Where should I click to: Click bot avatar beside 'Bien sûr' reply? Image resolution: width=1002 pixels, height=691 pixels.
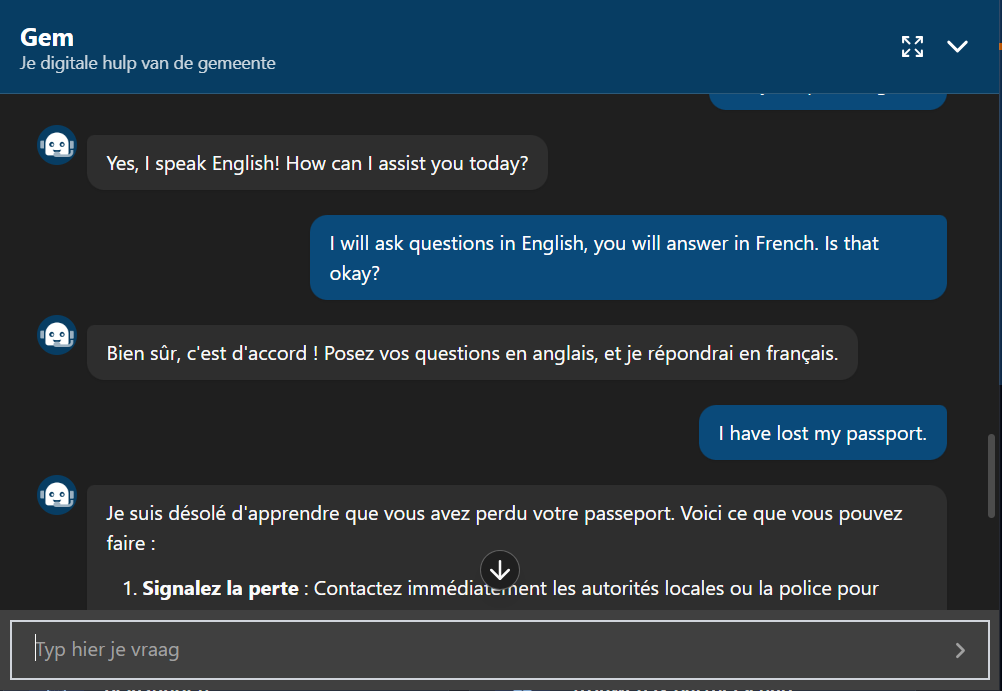(57, 335)
